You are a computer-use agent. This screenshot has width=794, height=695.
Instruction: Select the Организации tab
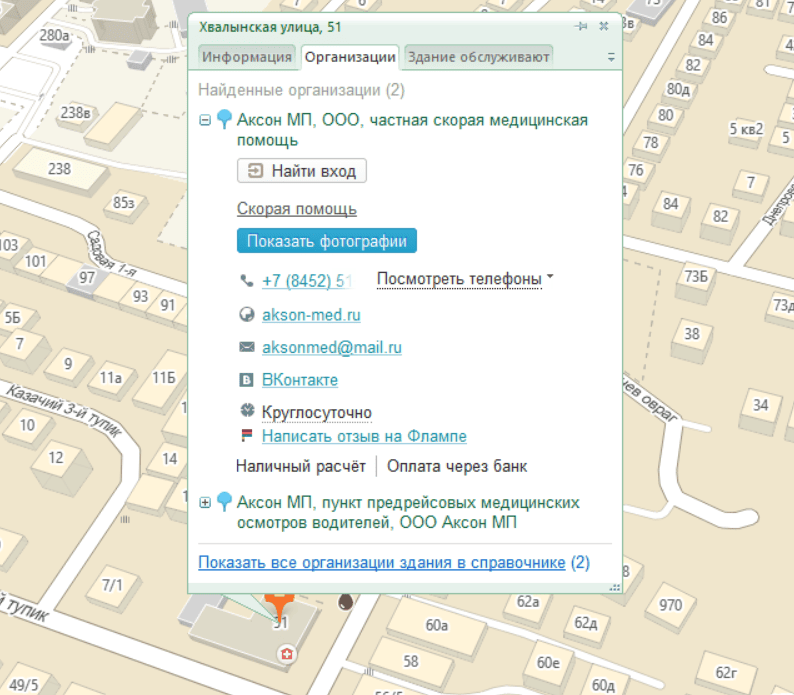350,57
